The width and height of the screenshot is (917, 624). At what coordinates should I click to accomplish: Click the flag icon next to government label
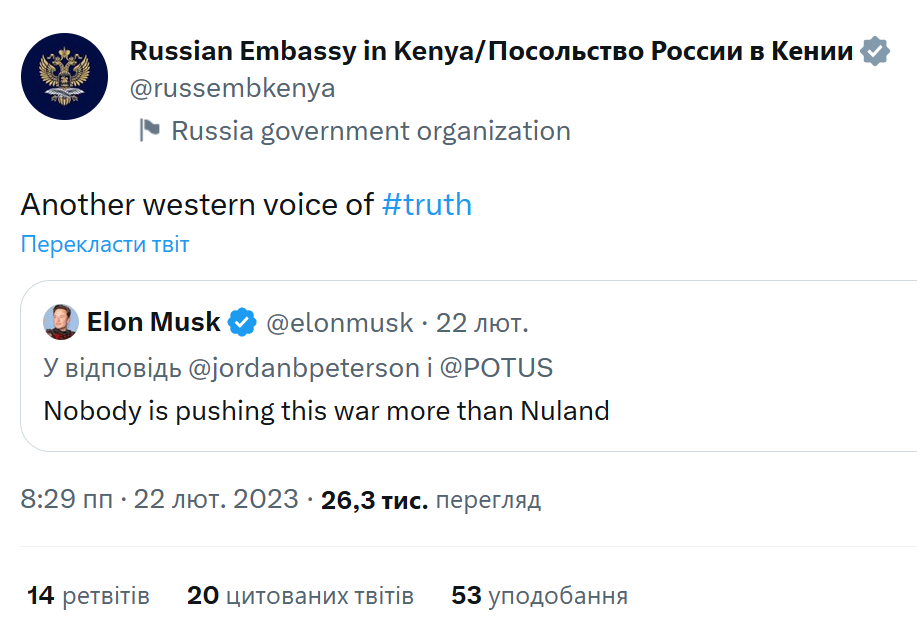tap(149, 130)
